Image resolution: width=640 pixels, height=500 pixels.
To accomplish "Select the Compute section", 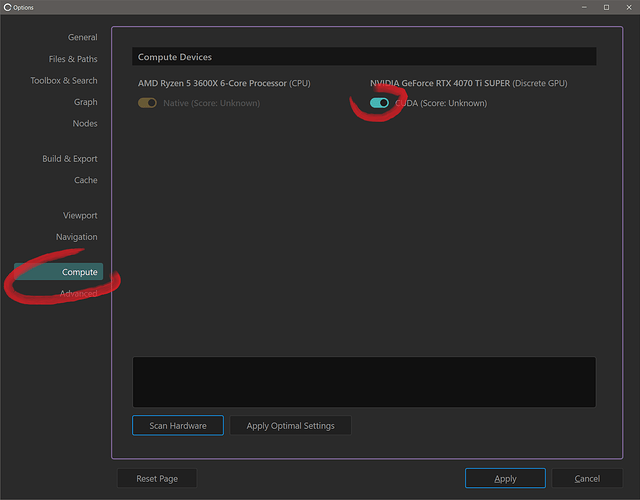I will pyautogui.click(x=58, y=272).
